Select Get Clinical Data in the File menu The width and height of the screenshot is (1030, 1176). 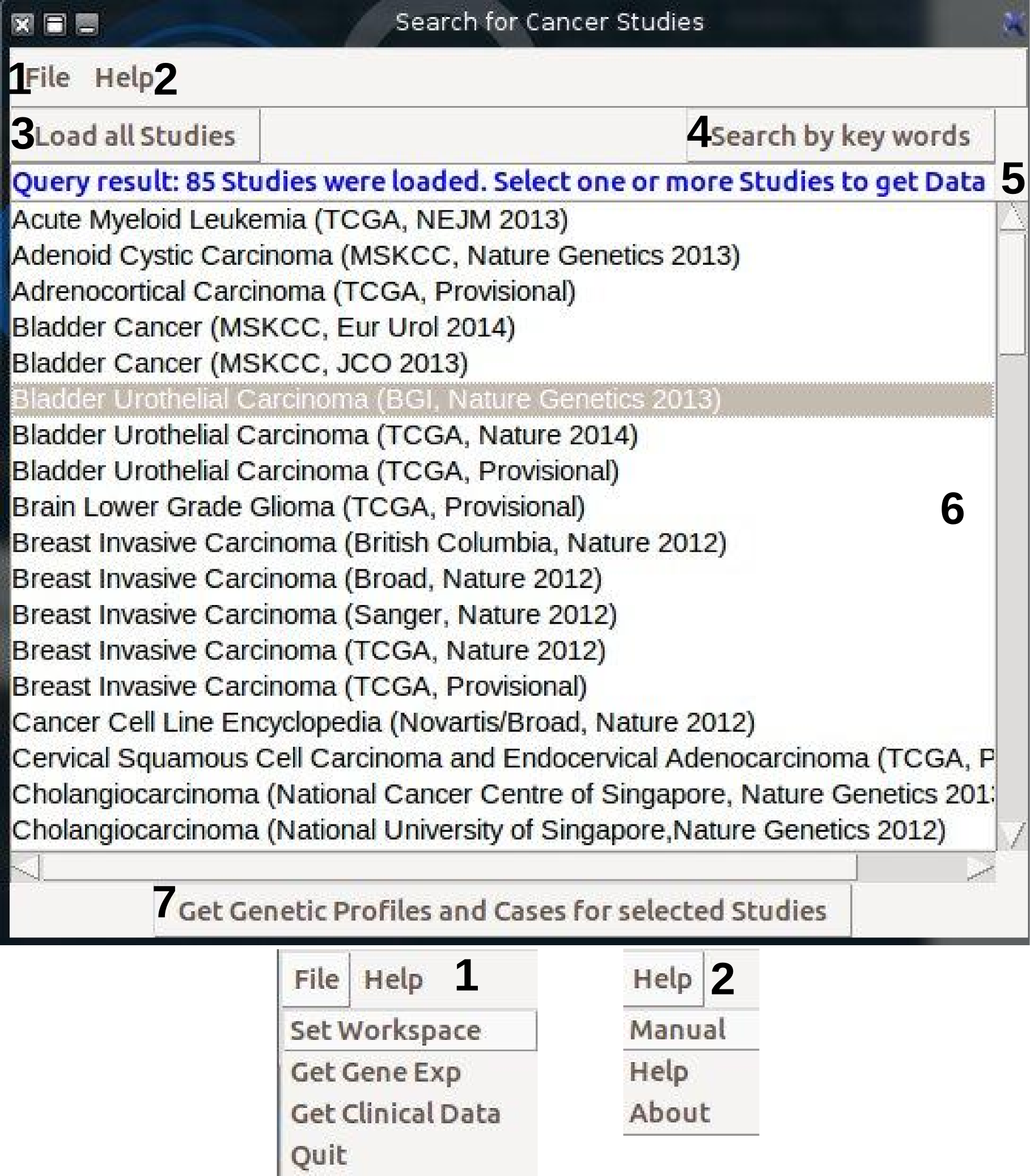tap(396, 1114)
